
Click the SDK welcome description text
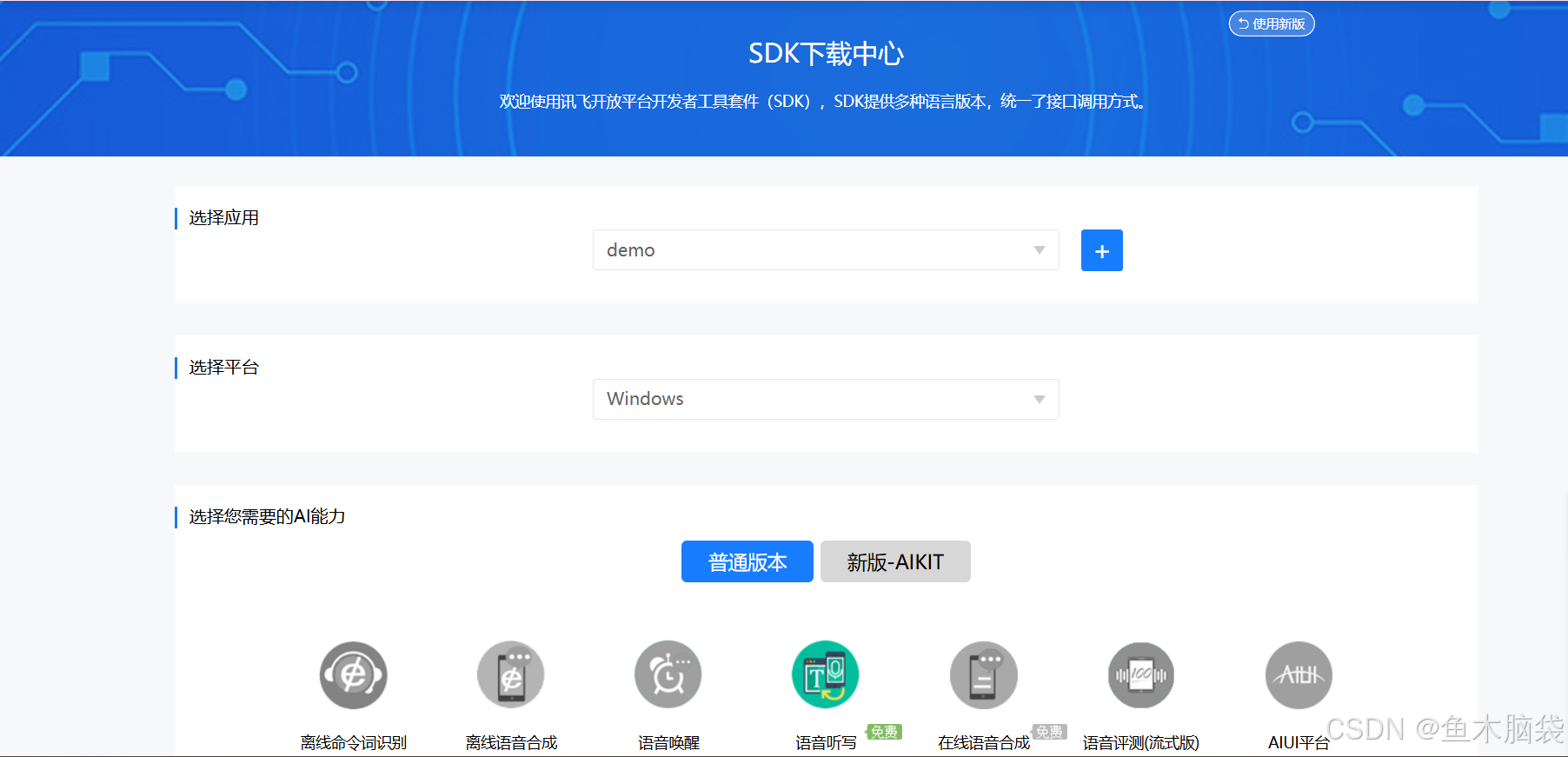(x=822, y=102)
